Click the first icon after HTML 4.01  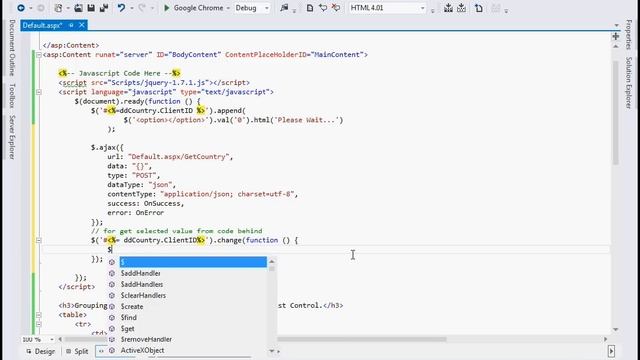(448, 8)
